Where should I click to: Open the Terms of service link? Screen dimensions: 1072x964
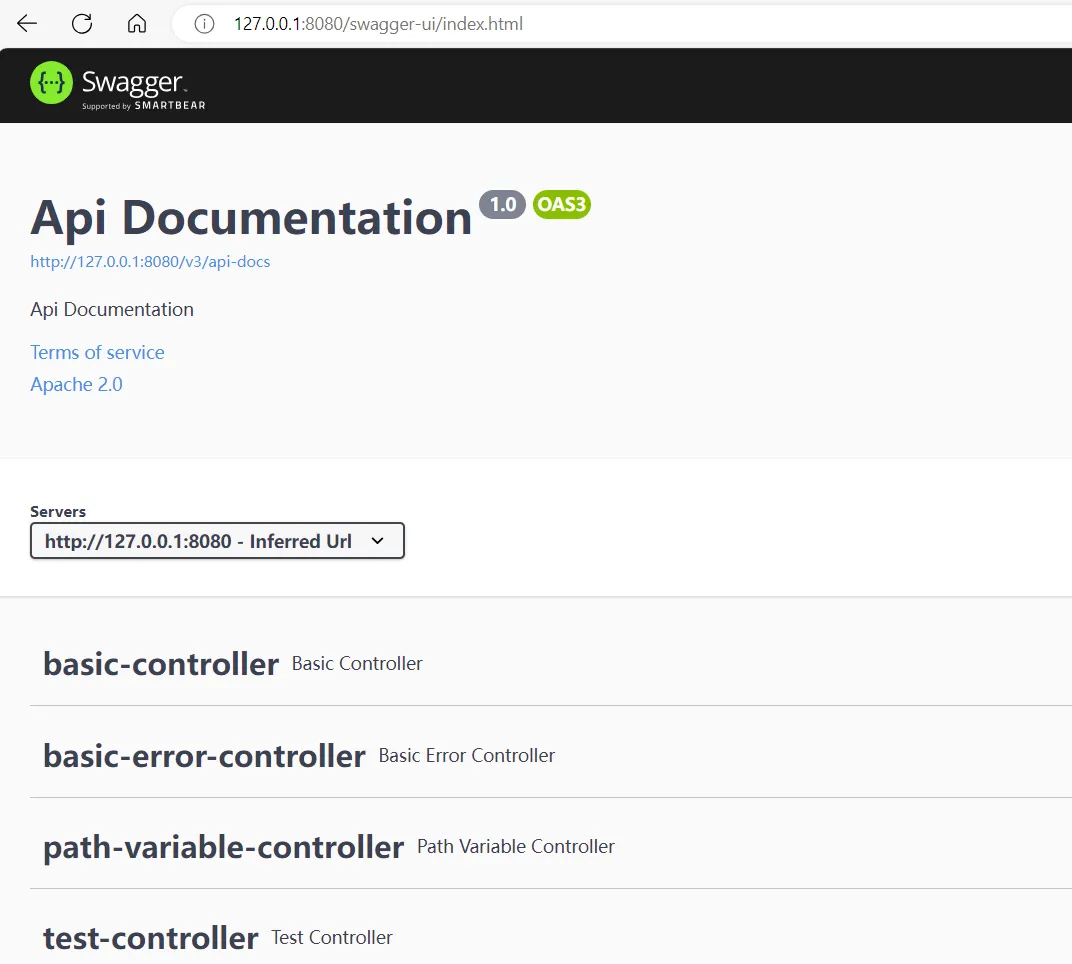pos(97,352)
